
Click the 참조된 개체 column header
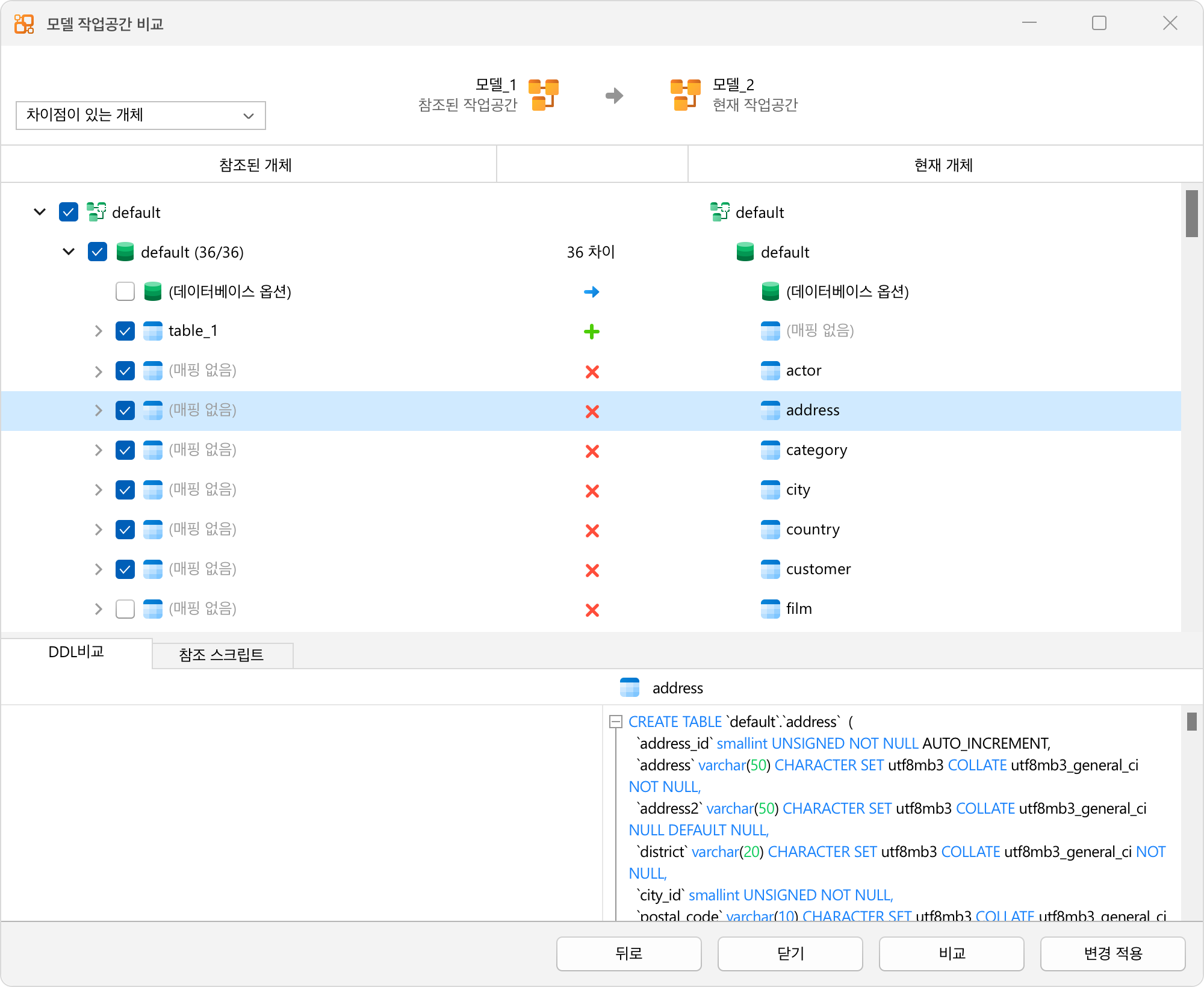(249, 164)
